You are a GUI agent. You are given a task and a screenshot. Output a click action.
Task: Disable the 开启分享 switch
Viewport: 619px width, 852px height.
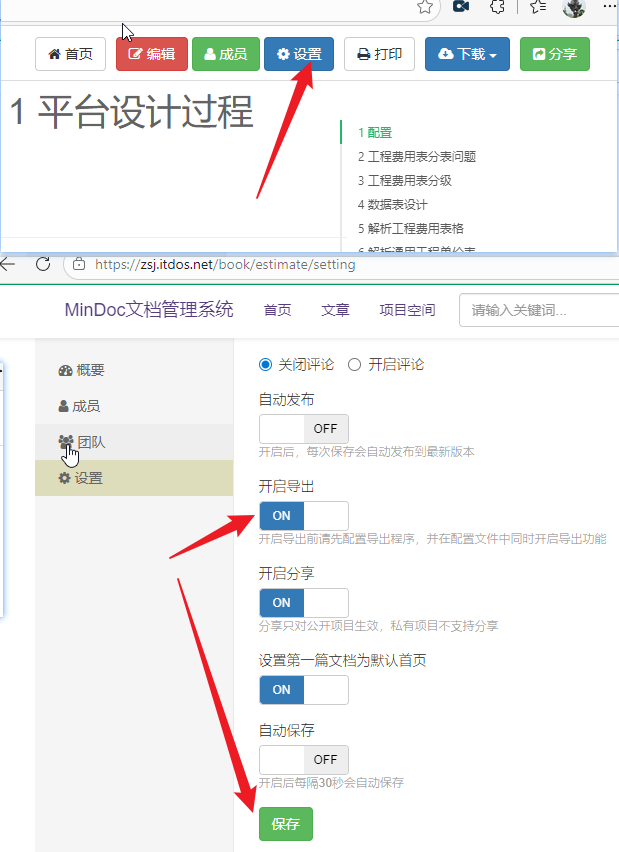pos(304,603)
